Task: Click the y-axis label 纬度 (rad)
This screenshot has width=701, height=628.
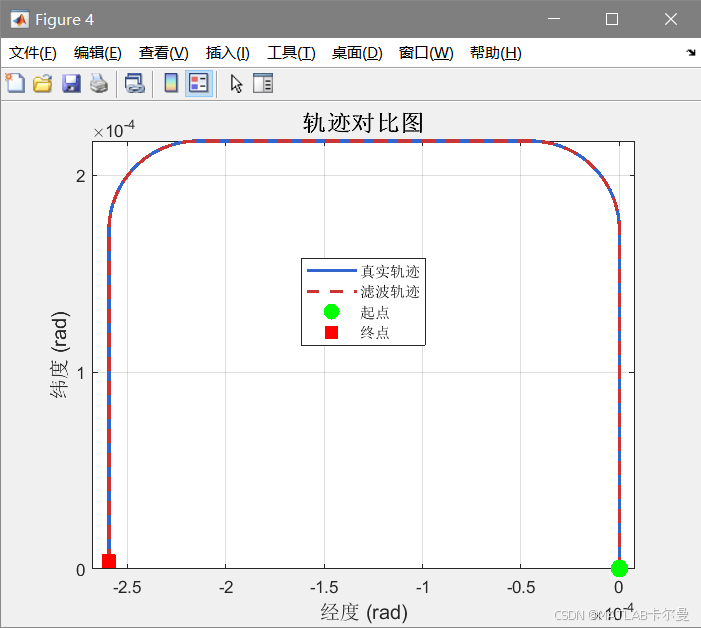Action: click(x=59, y=354)
